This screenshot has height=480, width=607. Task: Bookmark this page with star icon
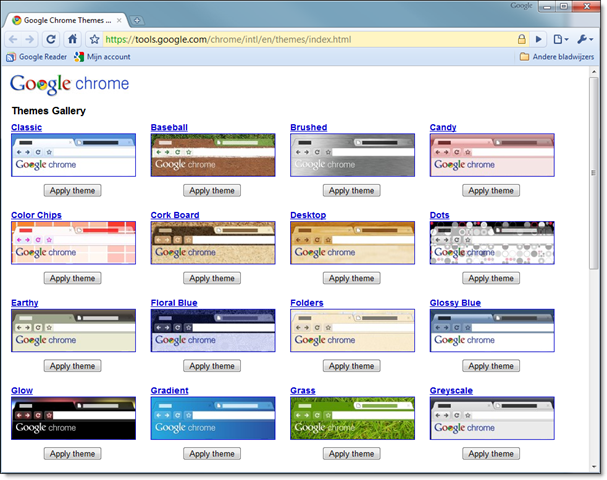pos(94,39)
